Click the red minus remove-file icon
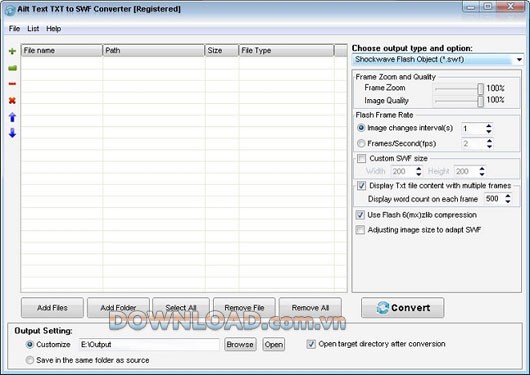 pyautogui.click(x=12, y=84)
